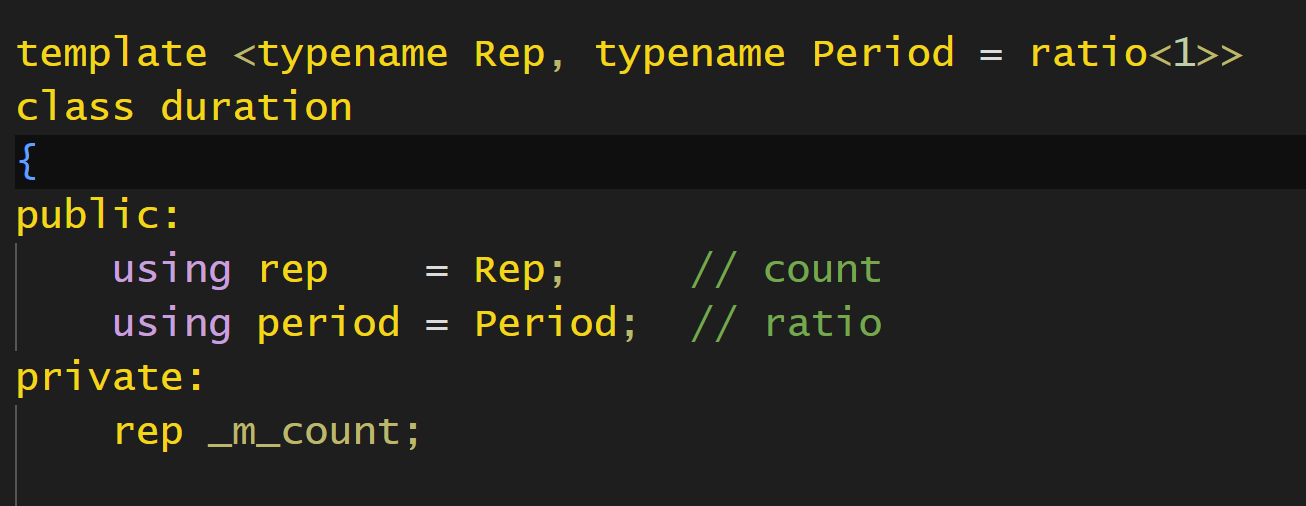Place cursor on Rep in the template parameter list
Screen dimensions: 1306x506
[510, 53]
